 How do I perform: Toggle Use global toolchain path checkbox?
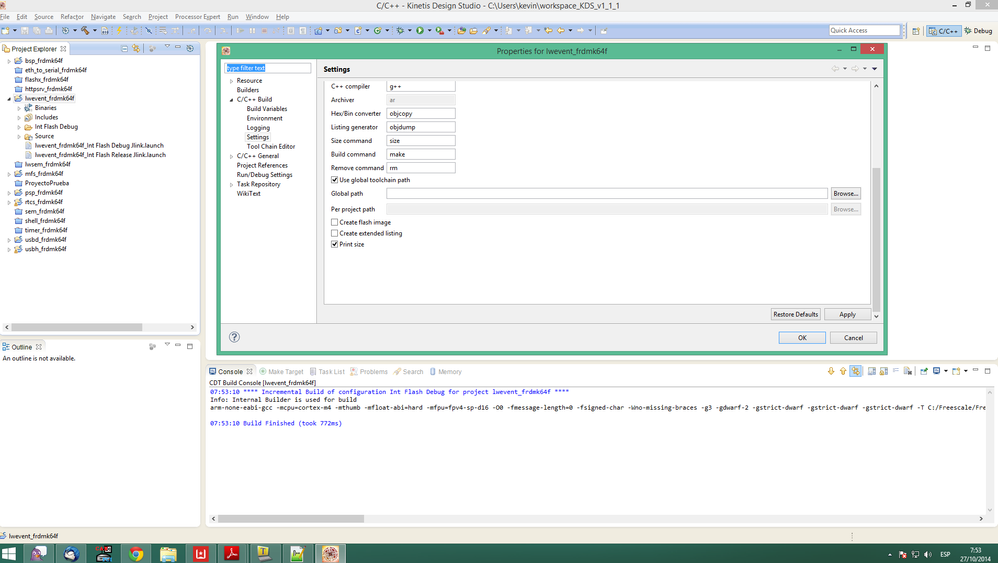pos(334,180)
